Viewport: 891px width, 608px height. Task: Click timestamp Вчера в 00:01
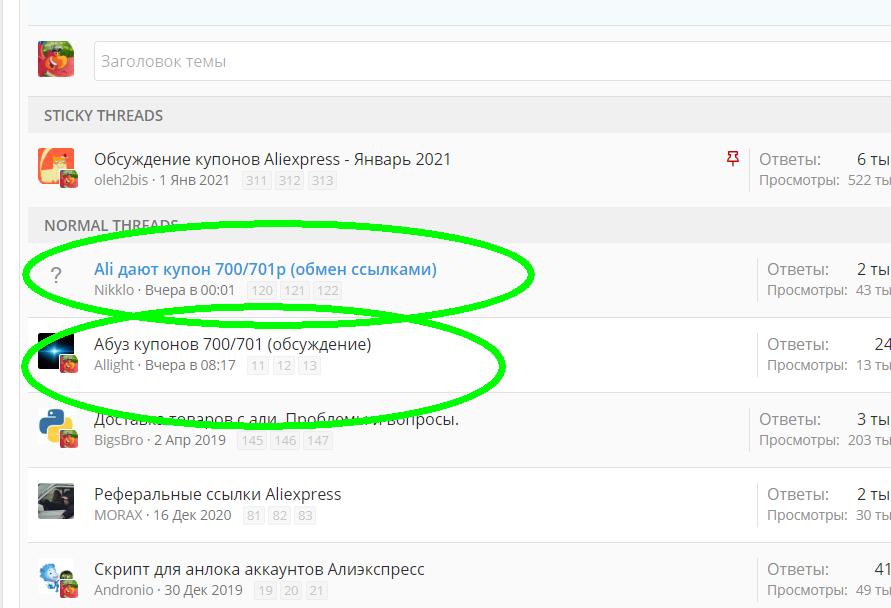tap(190, 290)
